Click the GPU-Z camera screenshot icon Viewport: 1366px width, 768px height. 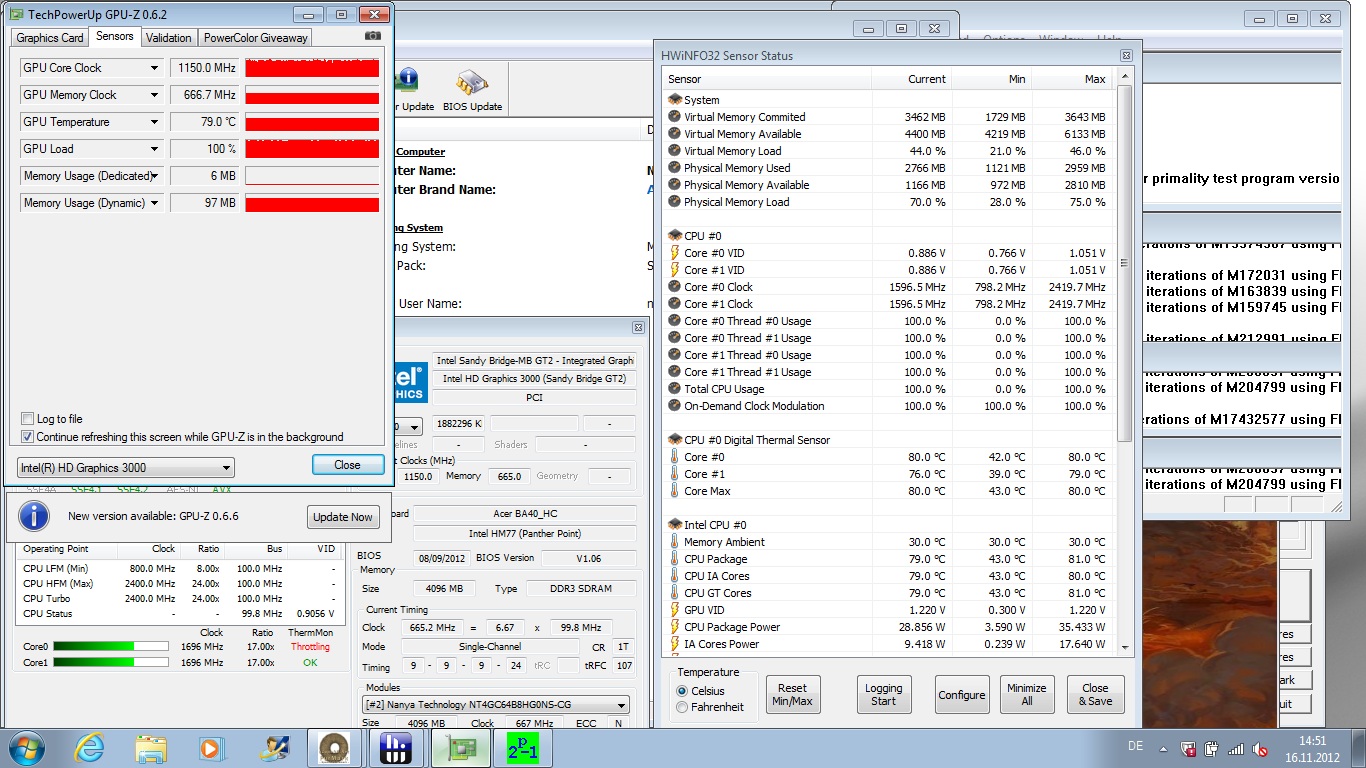[373, 36]
